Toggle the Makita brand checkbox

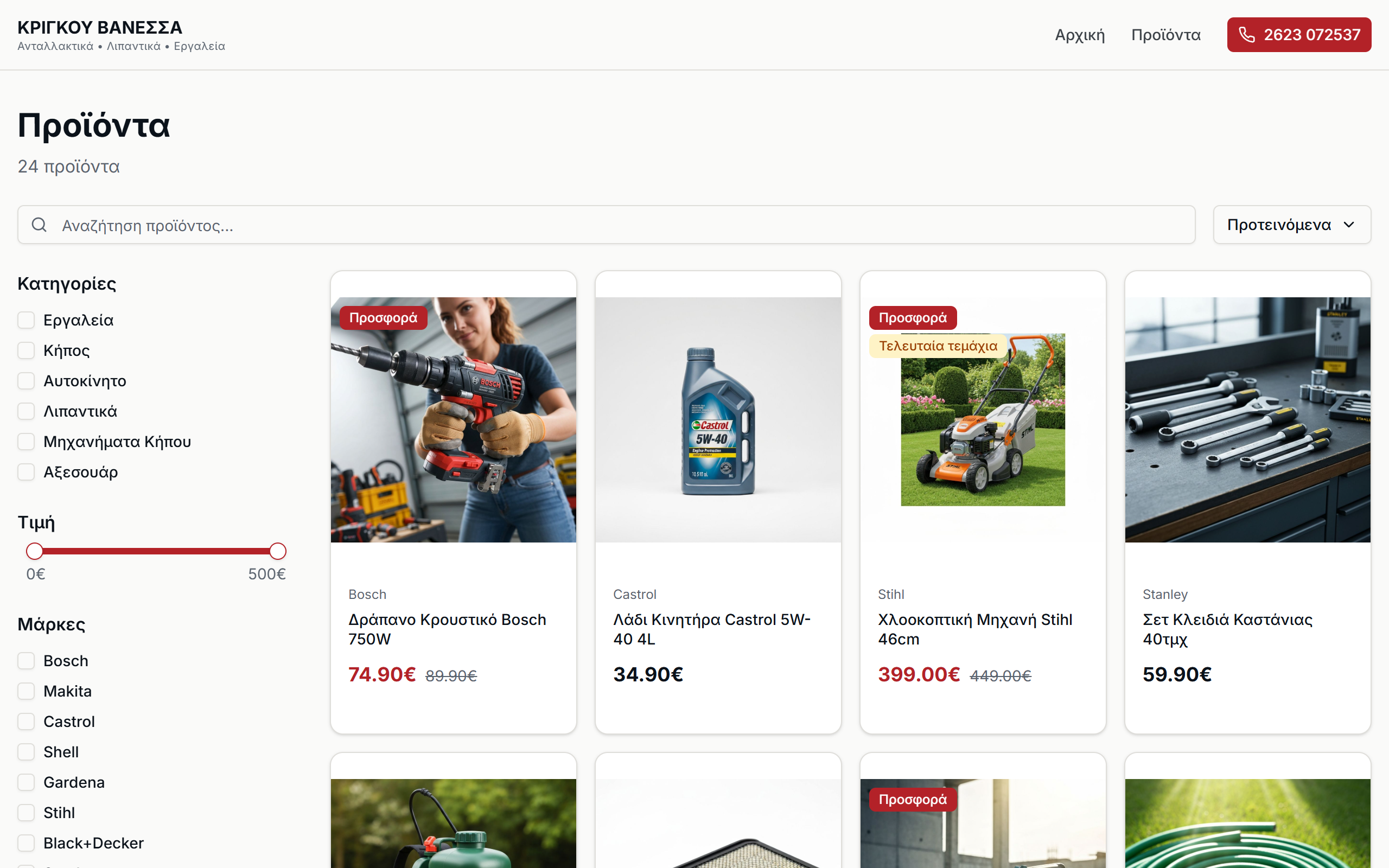tap(26, 691)
